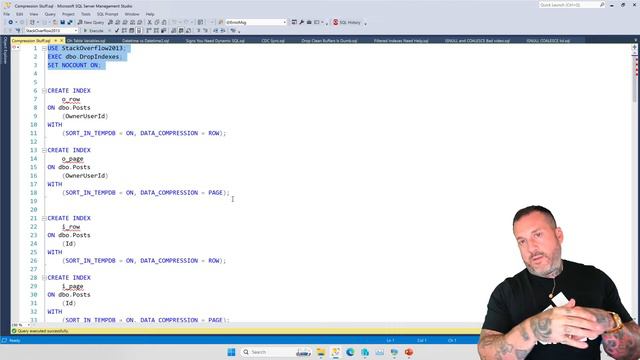Open Microsoft Store from the taskbar
640x360 pixels.
tap(365, 352)
